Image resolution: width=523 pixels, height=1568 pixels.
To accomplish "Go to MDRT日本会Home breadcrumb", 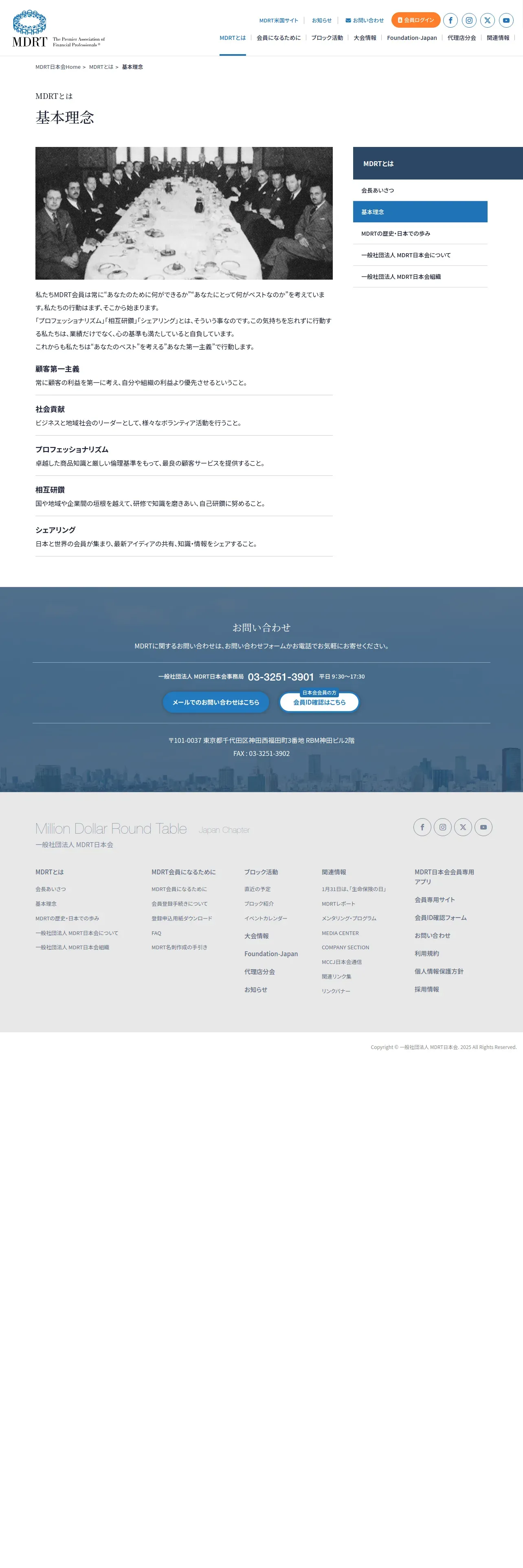I will (58, 67).
